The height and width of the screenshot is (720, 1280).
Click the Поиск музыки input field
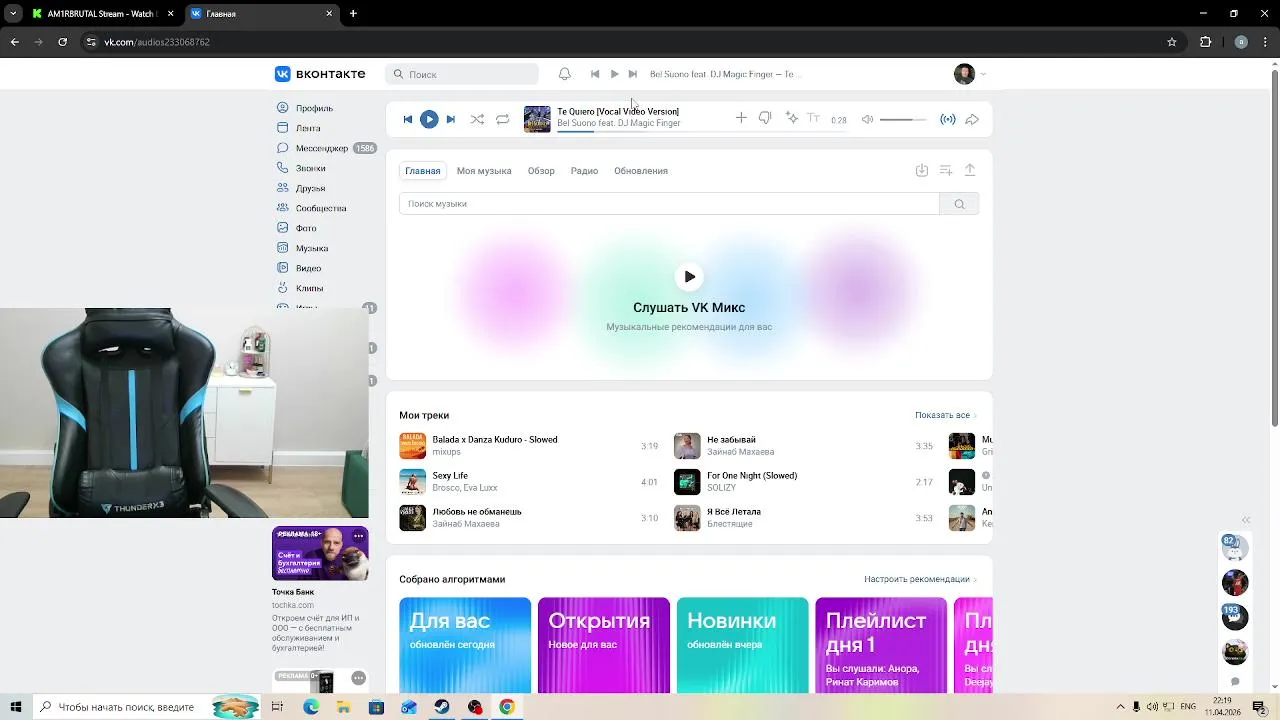[669, 204]
